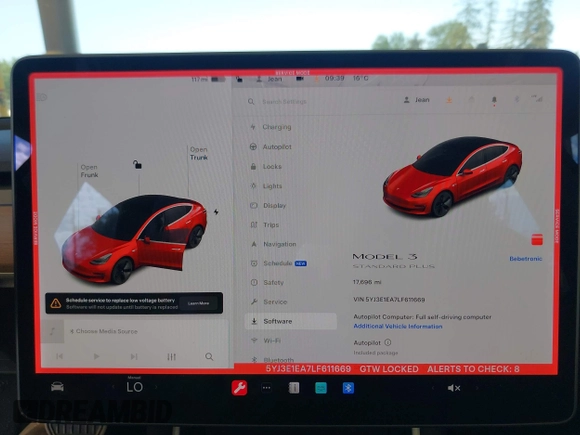
Task: Open Additional Vehicle Information link
Action: [398, 326]
